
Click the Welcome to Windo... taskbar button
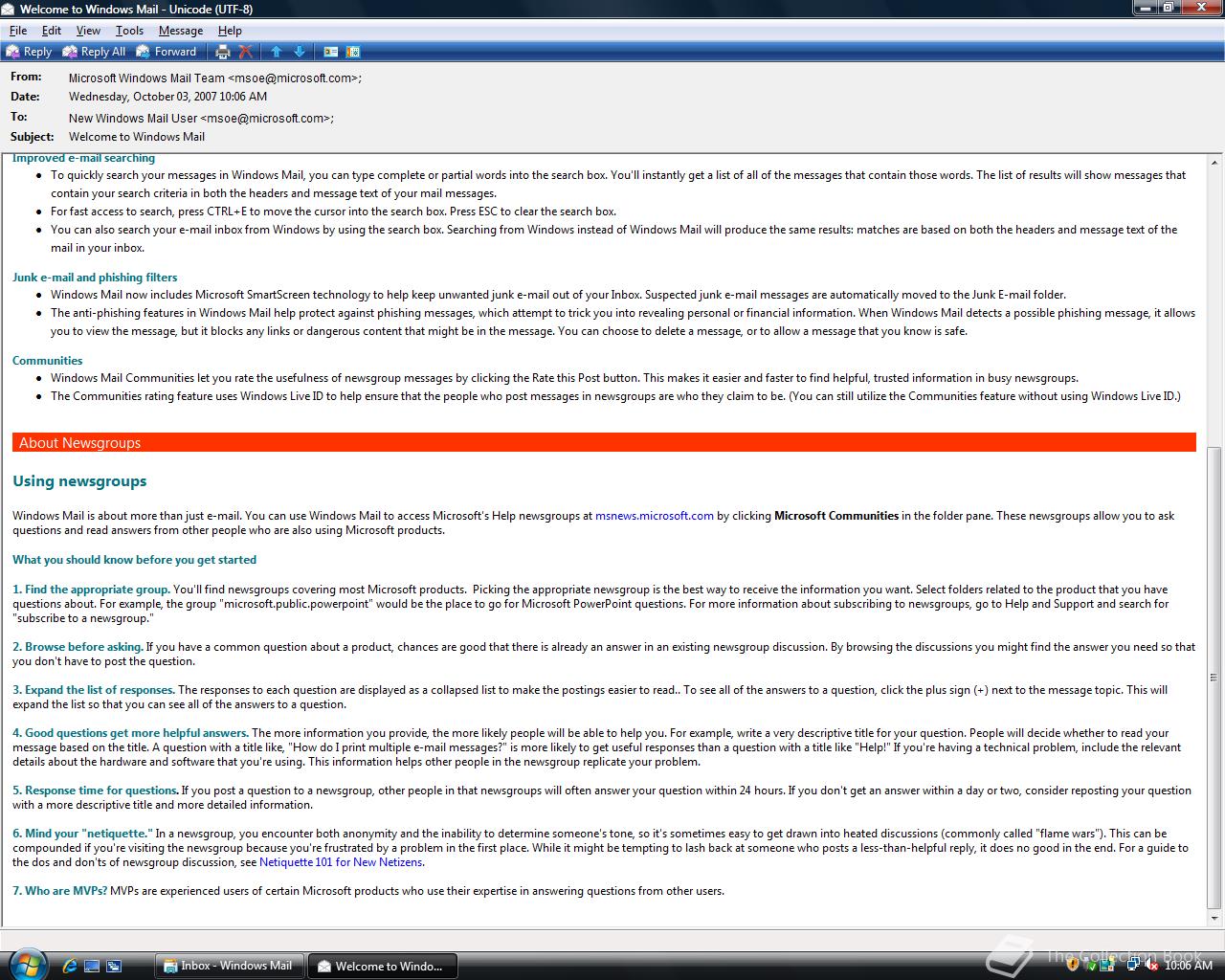[x=383, y=966]
